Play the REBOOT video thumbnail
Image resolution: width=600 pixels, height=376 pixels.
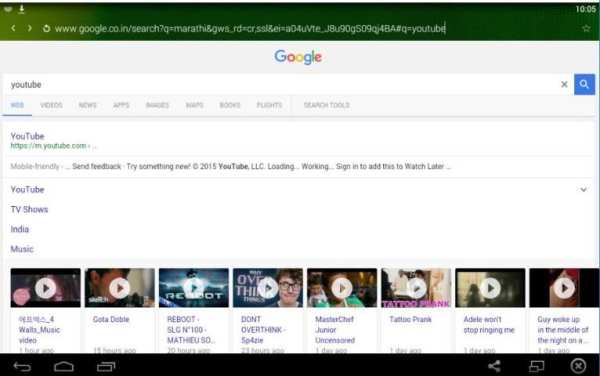pos(194,288)
